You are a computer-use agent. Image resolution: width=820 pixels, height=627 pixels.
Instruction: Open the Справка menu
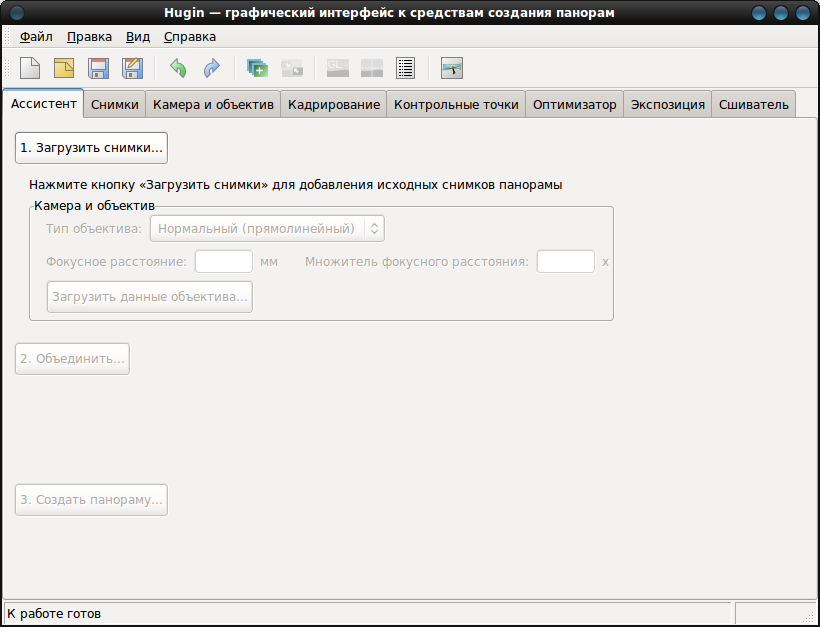point(190,37)
